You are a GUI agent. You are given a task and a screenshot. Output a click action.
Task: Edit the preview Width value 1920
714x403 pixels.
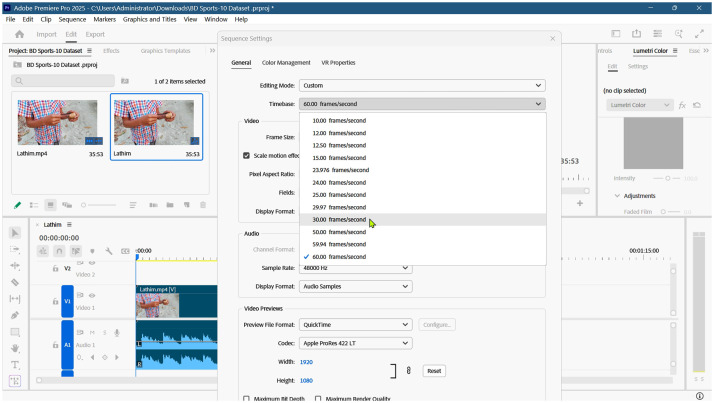[306, 362]
